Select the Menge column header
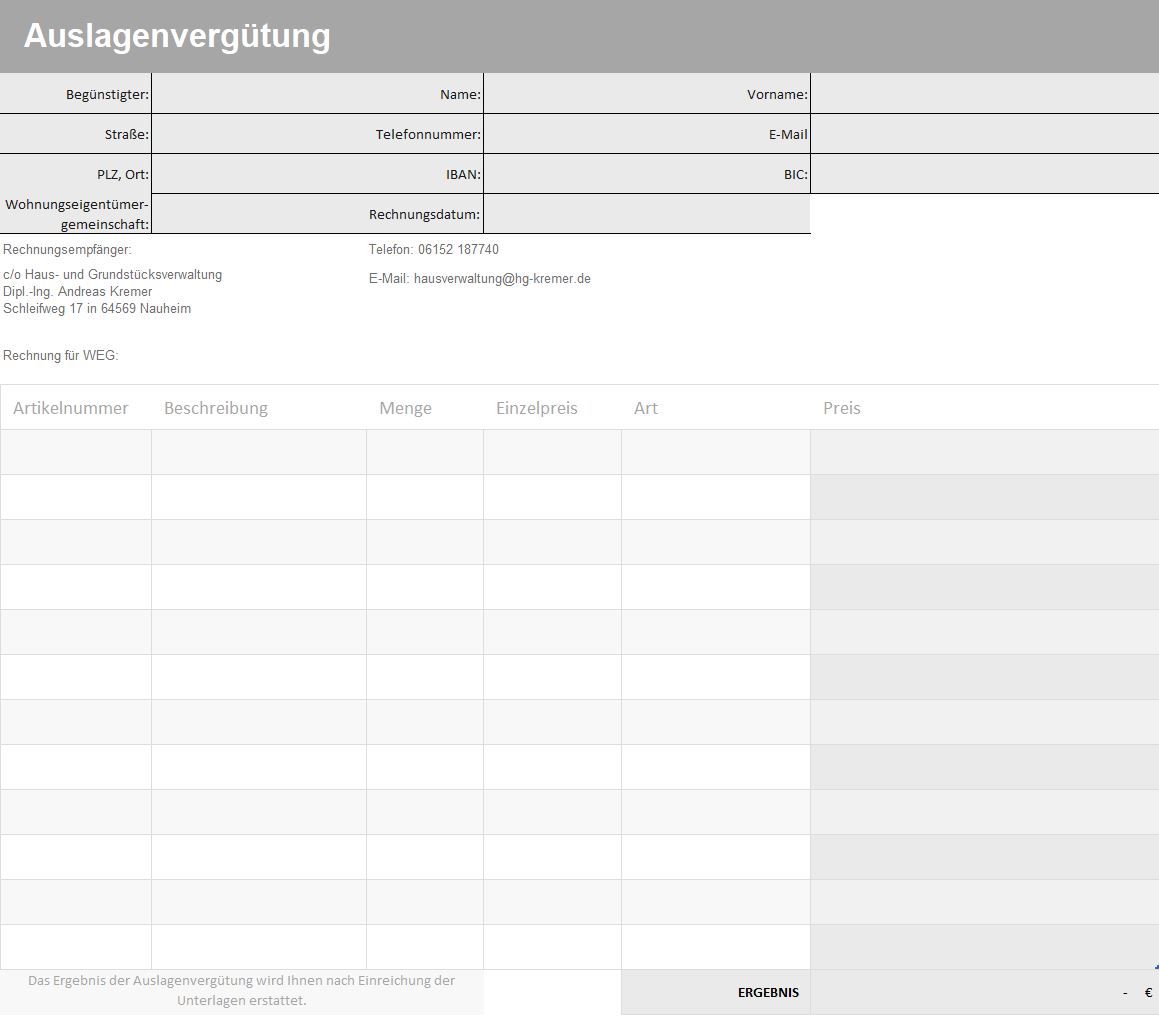This screenshot has height=1017, width=1159. [405, 408]
